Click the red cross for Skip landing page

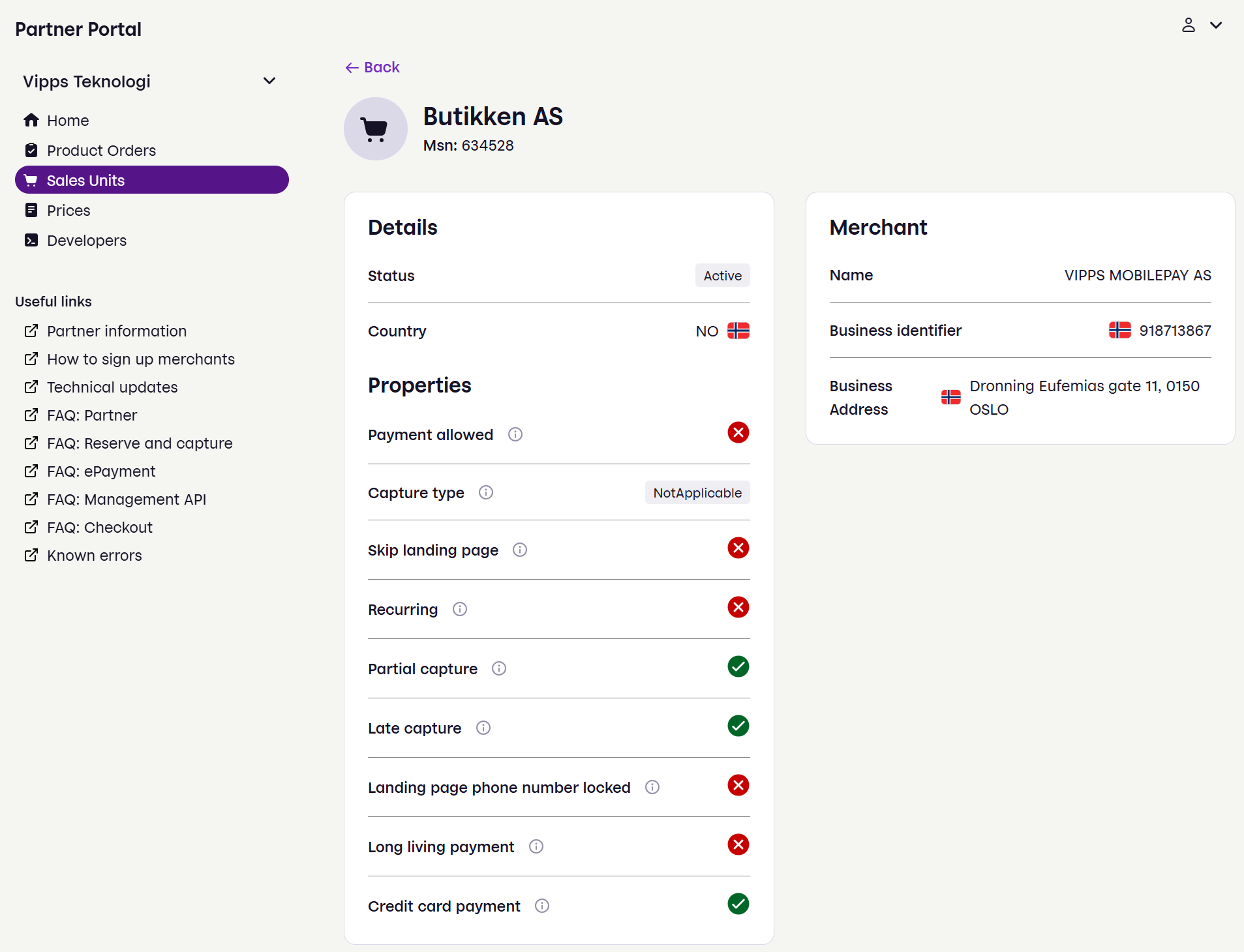738,548
